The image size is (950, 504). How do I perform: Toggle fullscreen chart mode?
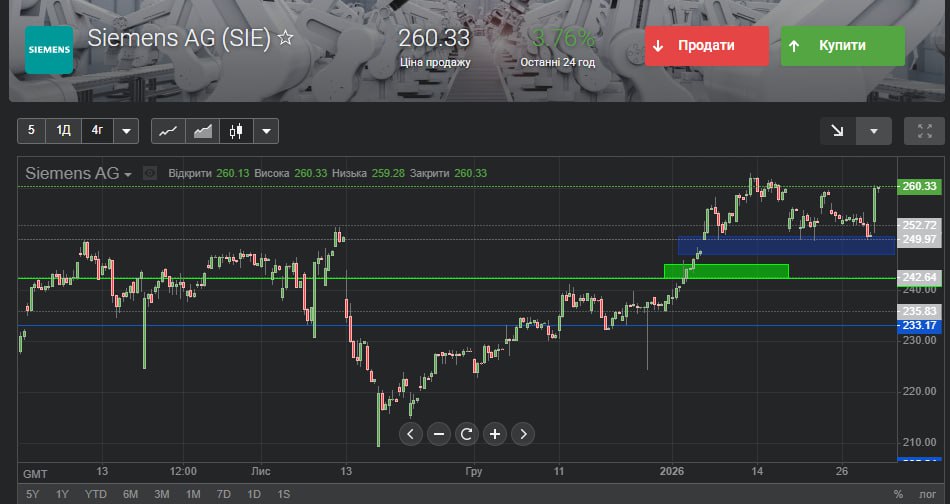(925, 131)
